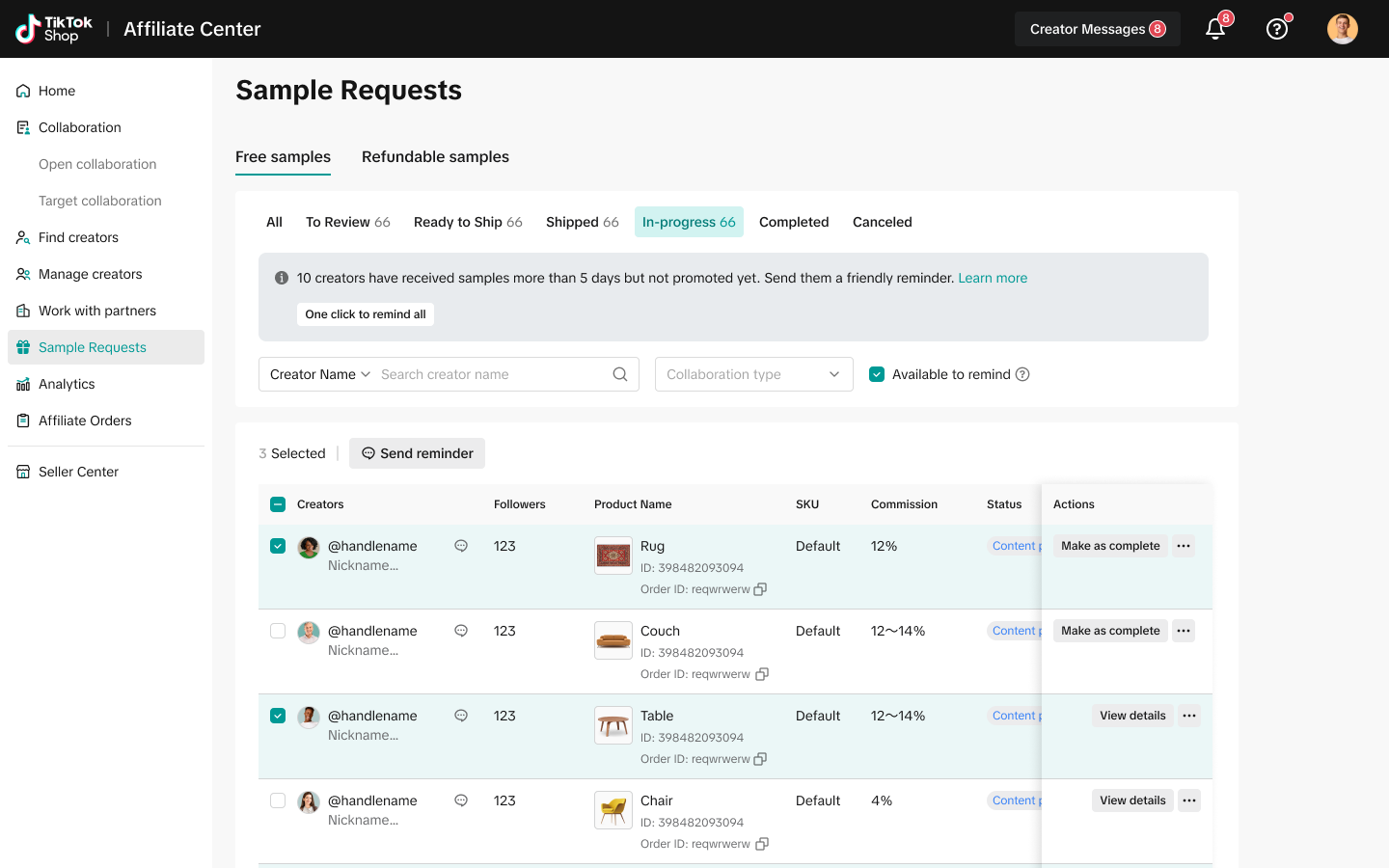Check the Couch row creator checkbox
Viewport: 1389px width, 868px height.
pyautogui.click(x=278, y=631)
